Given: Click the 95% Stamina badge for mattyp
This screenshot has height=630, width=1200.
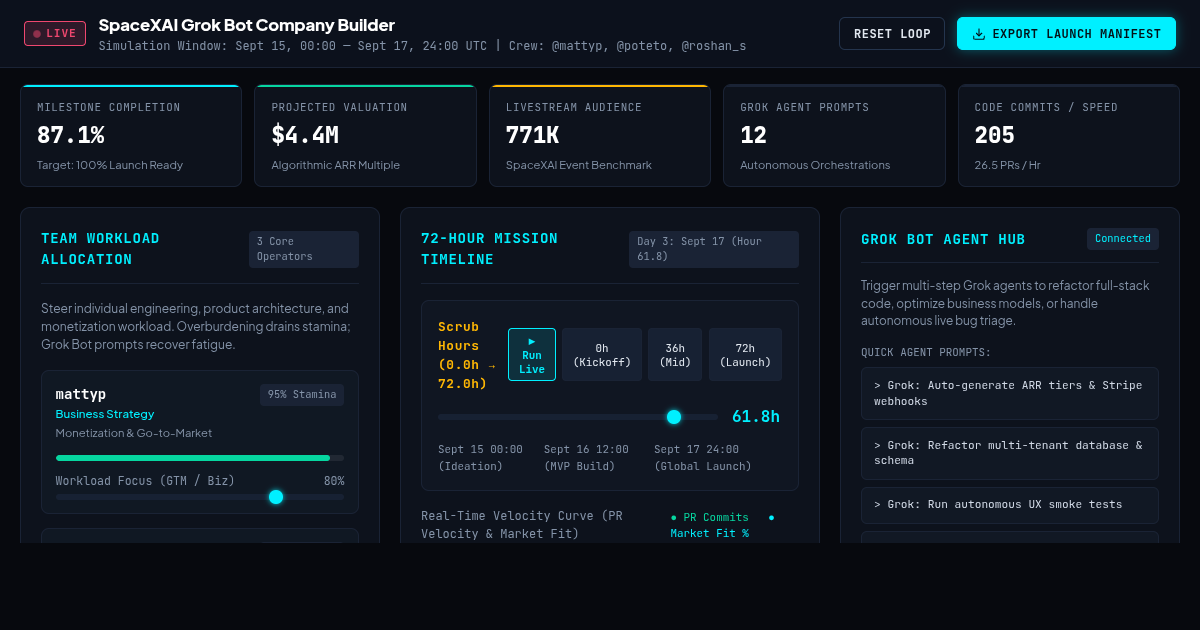Looking at the screenshot, I should coord(302,395).
